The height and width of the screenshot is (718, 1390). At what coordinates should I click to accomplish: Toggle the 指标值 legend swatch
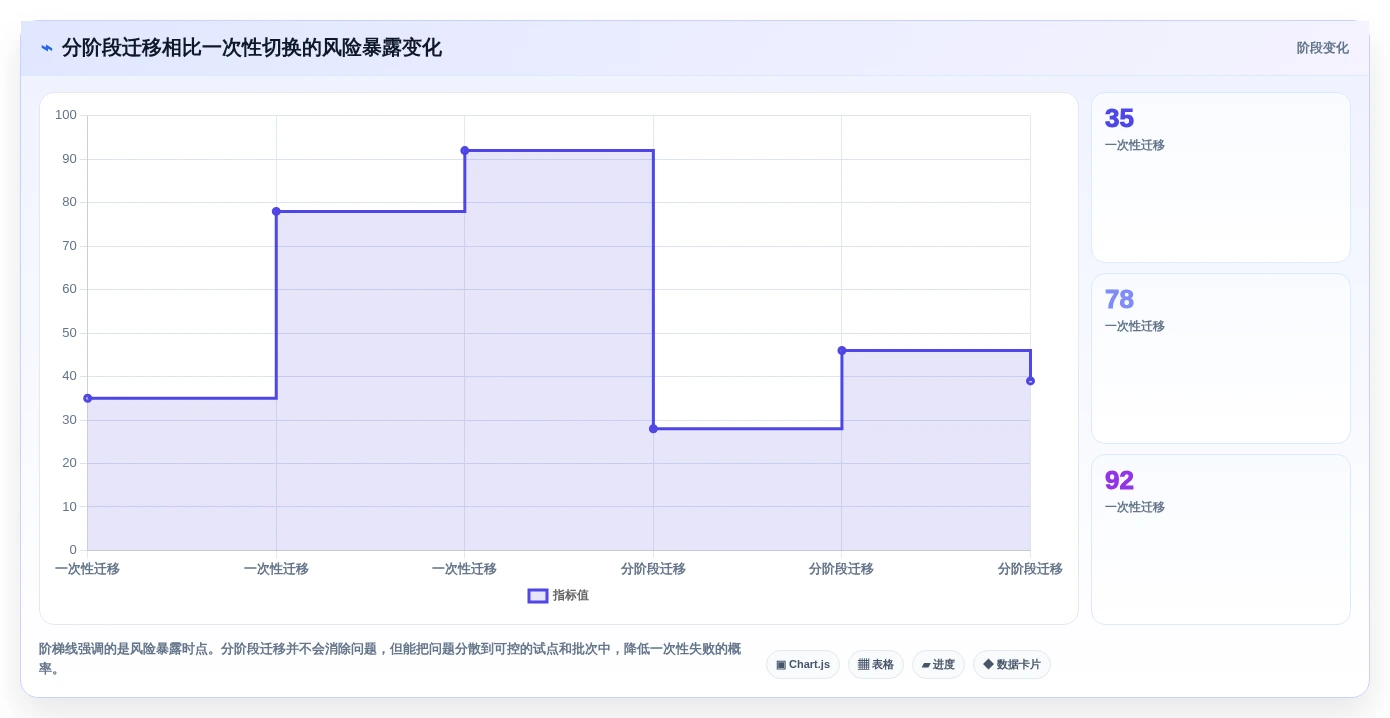(538, 596)
